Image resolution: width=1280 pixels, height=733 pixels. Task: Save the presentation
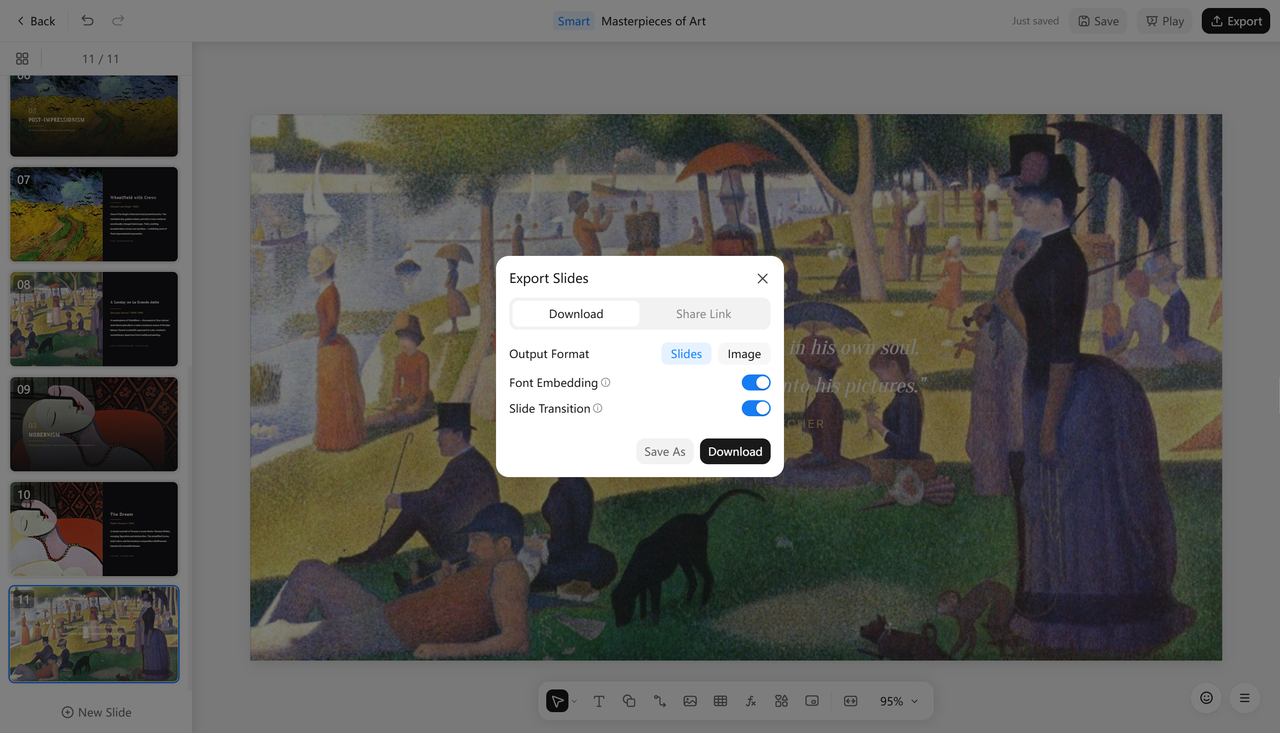click(x=1098, y=21)
